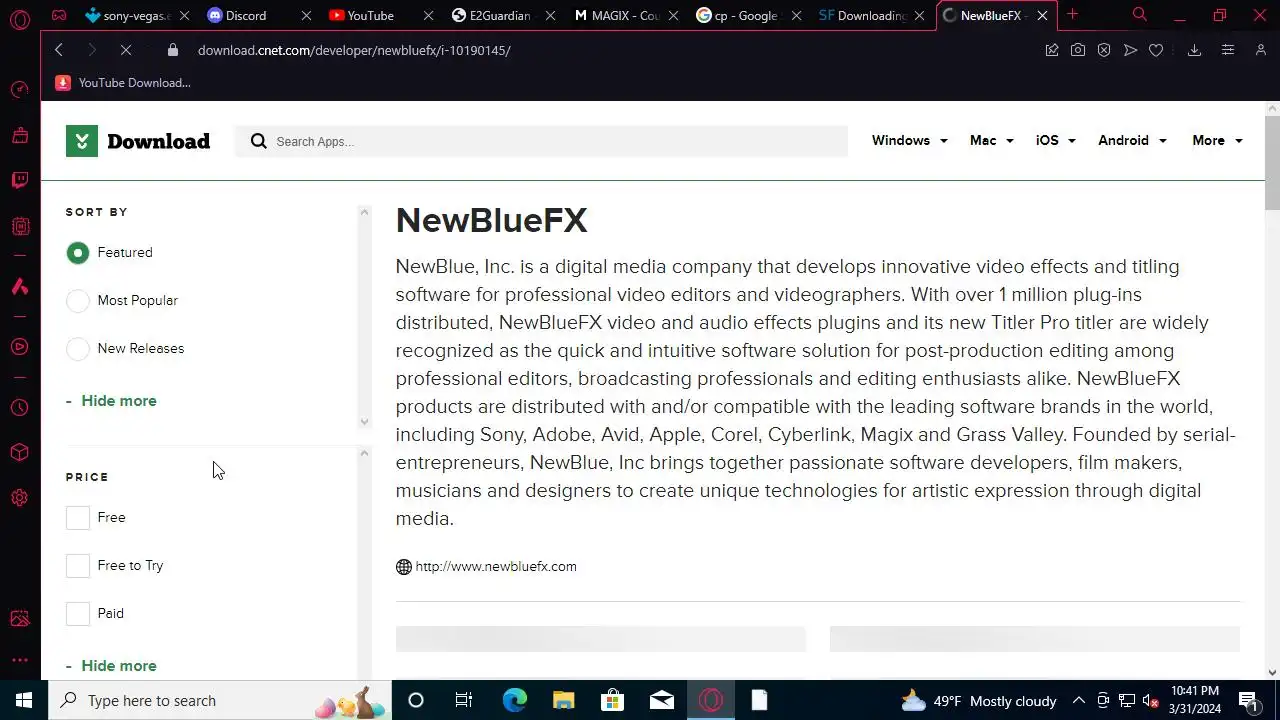Switch to the cp - Google tab
This screenshot has width=1280, height=720.
pyautogui.click(x=738, y=15)
